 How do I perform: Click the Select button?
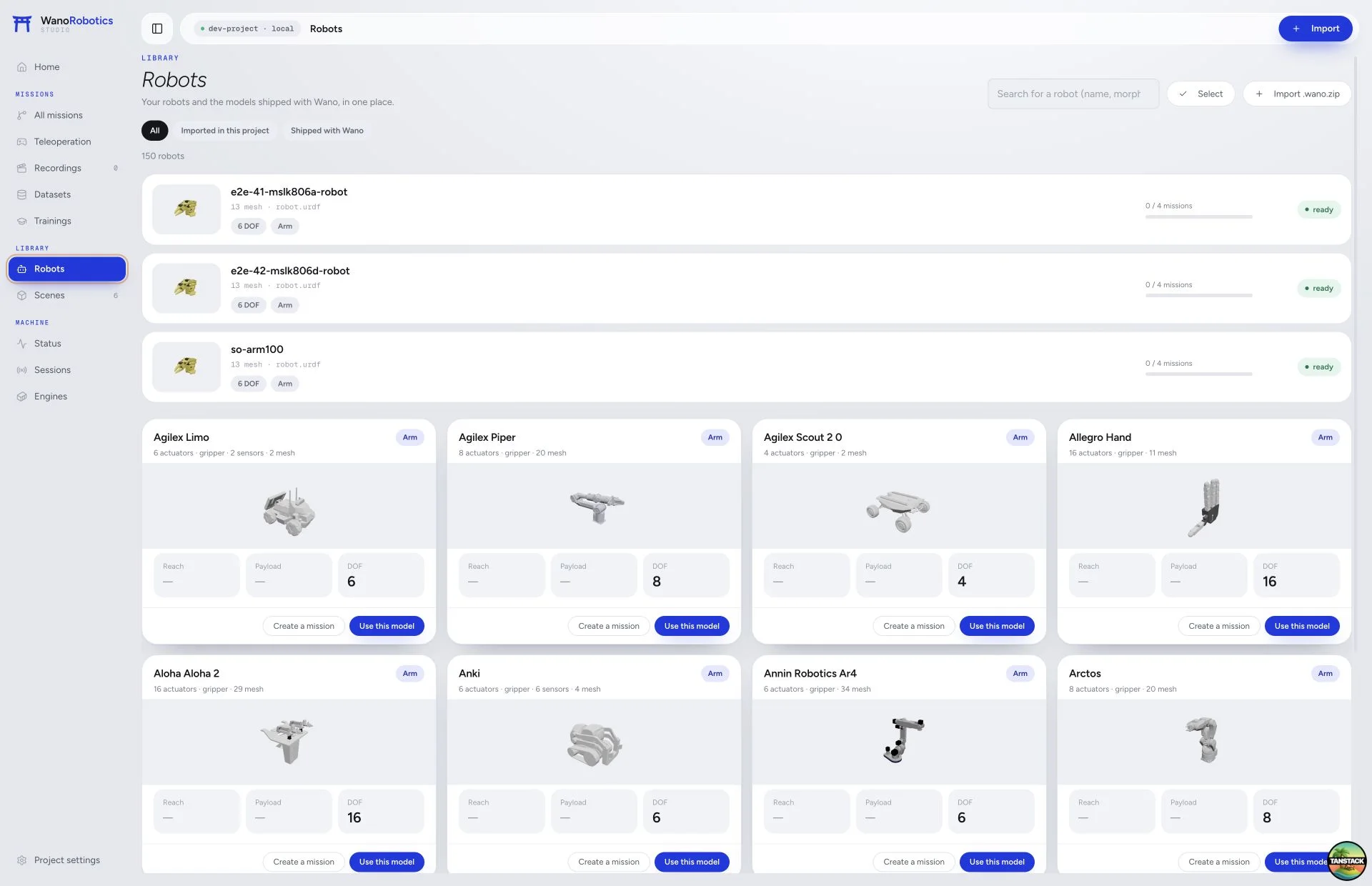tap(1200, 94)
